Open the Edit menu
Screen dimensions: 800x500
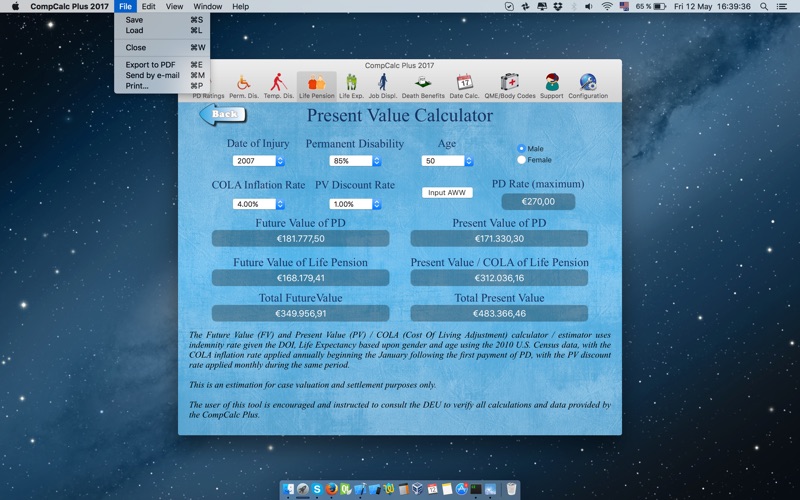148,6
